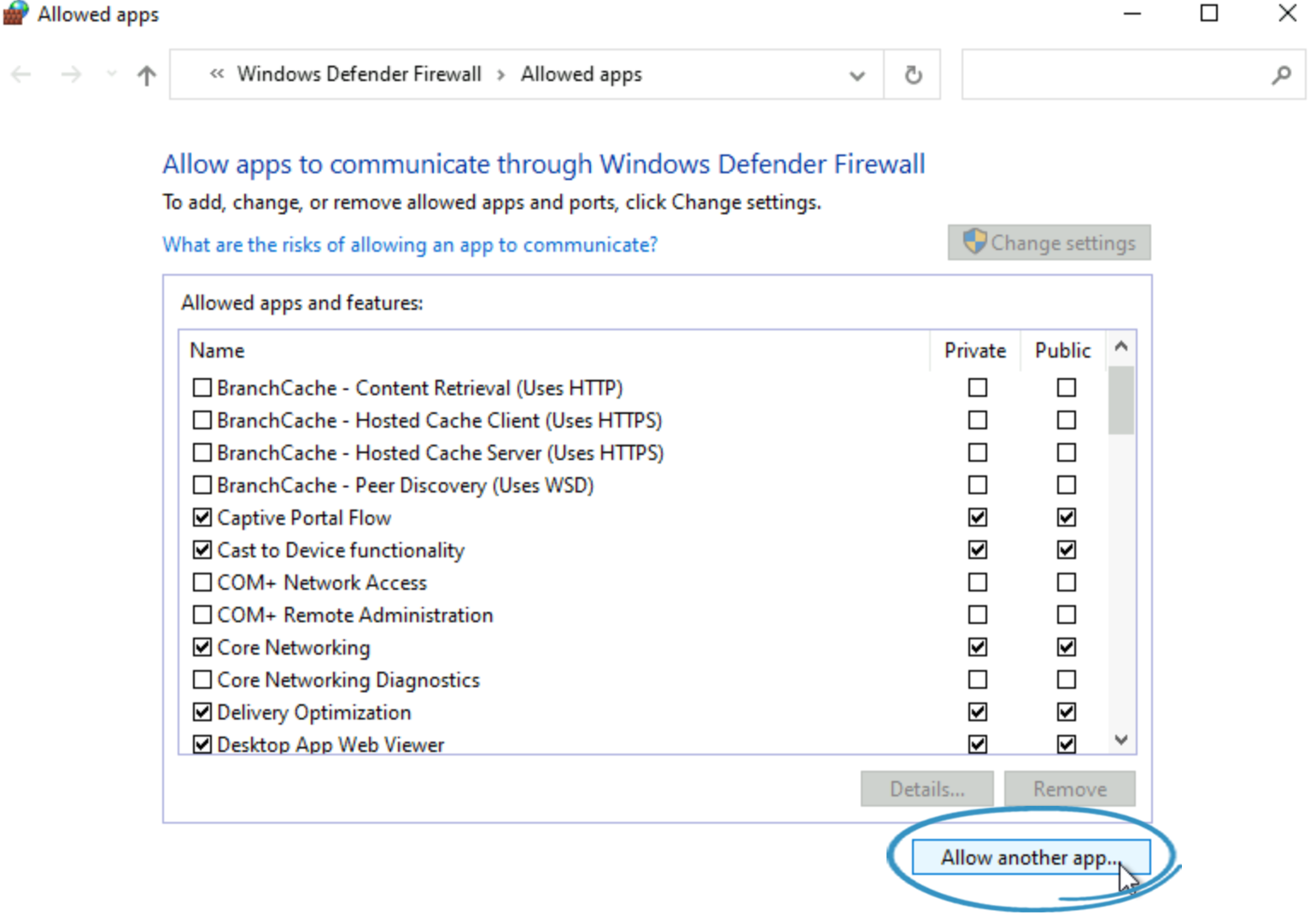This screenshot has width=1316, height=921.
Task: Click the Public column header
Action: [x=1063, y=351]
